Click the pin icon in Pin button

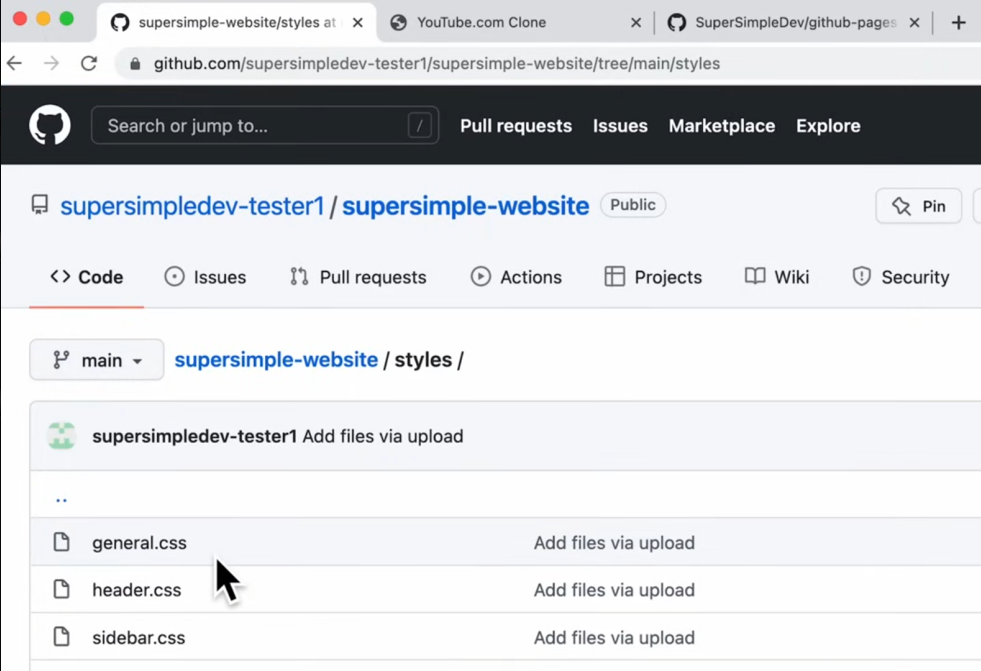901,206
